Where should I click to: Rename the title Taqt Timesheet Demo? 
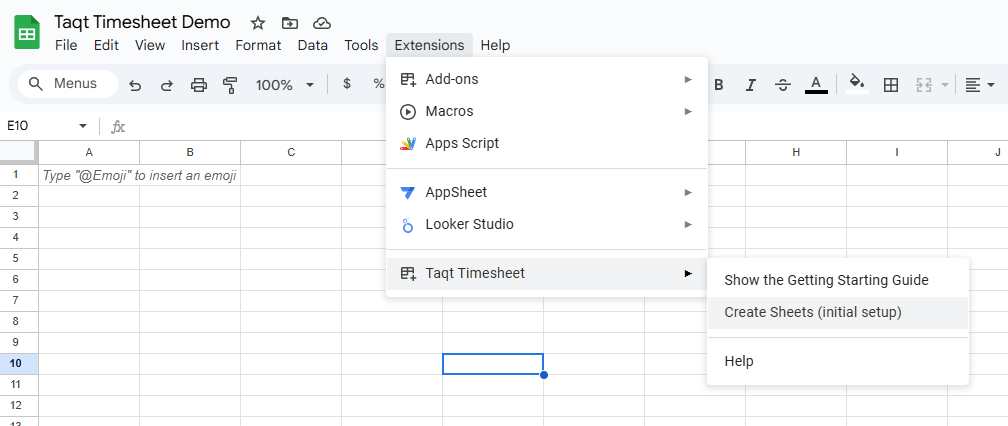(x=142, y=22)
